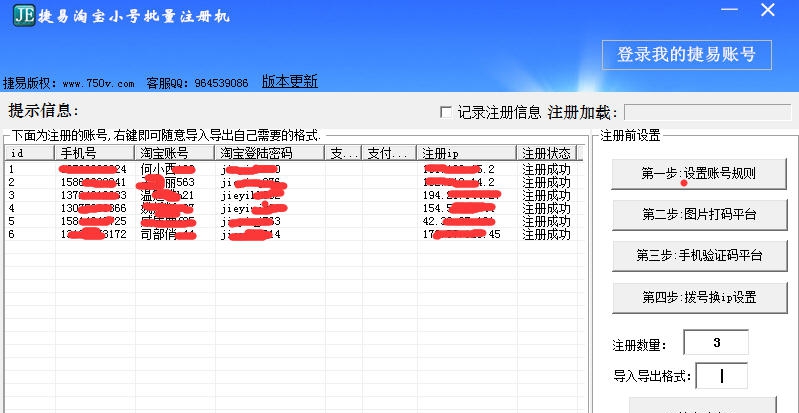Select row with id 4
The height and width of the screenshot is (413, 799).
coord(293,209)
